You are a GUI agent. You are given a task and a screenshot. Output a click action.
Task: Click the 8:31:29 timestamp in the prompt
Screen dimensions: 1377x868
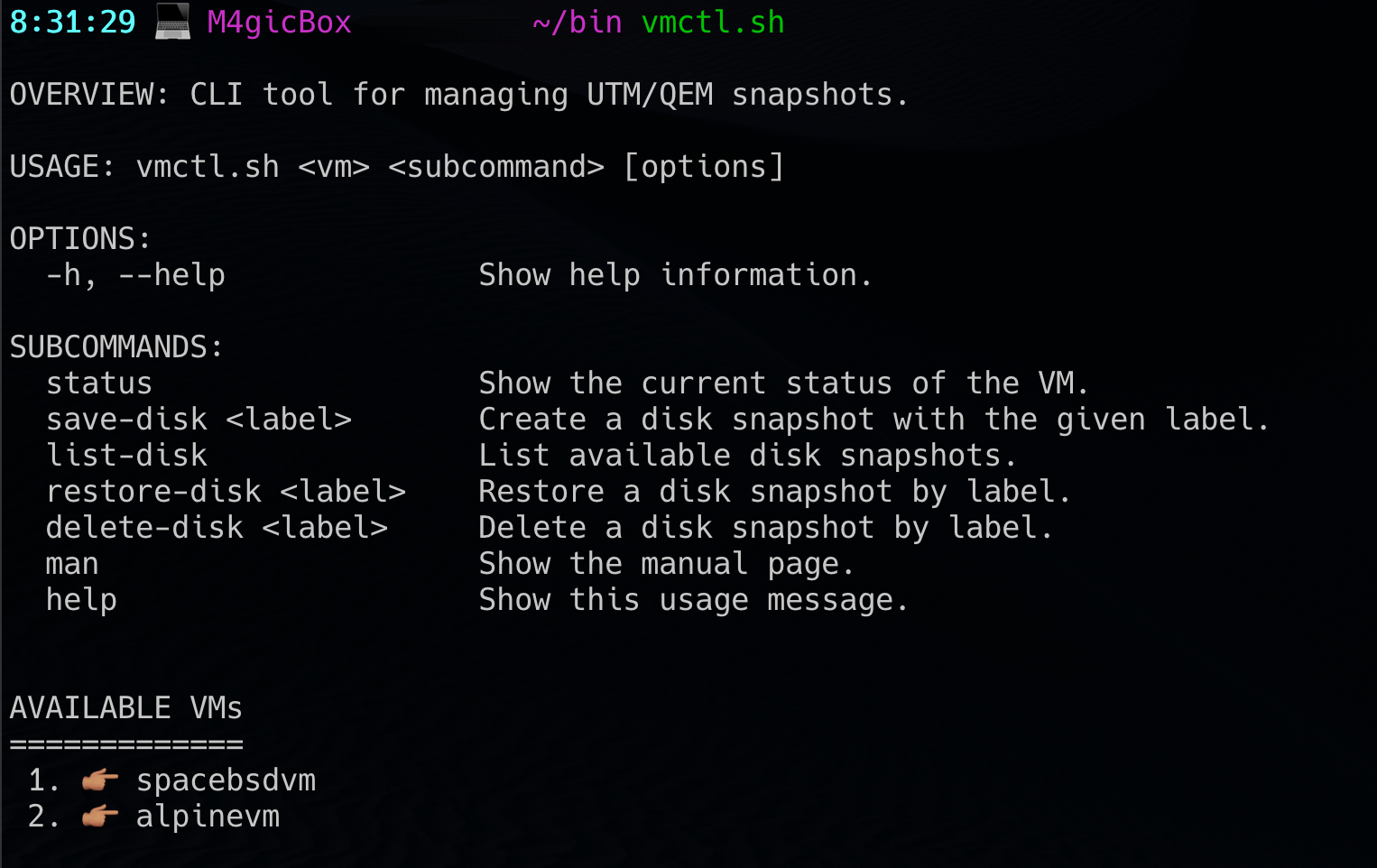(72, 22)
